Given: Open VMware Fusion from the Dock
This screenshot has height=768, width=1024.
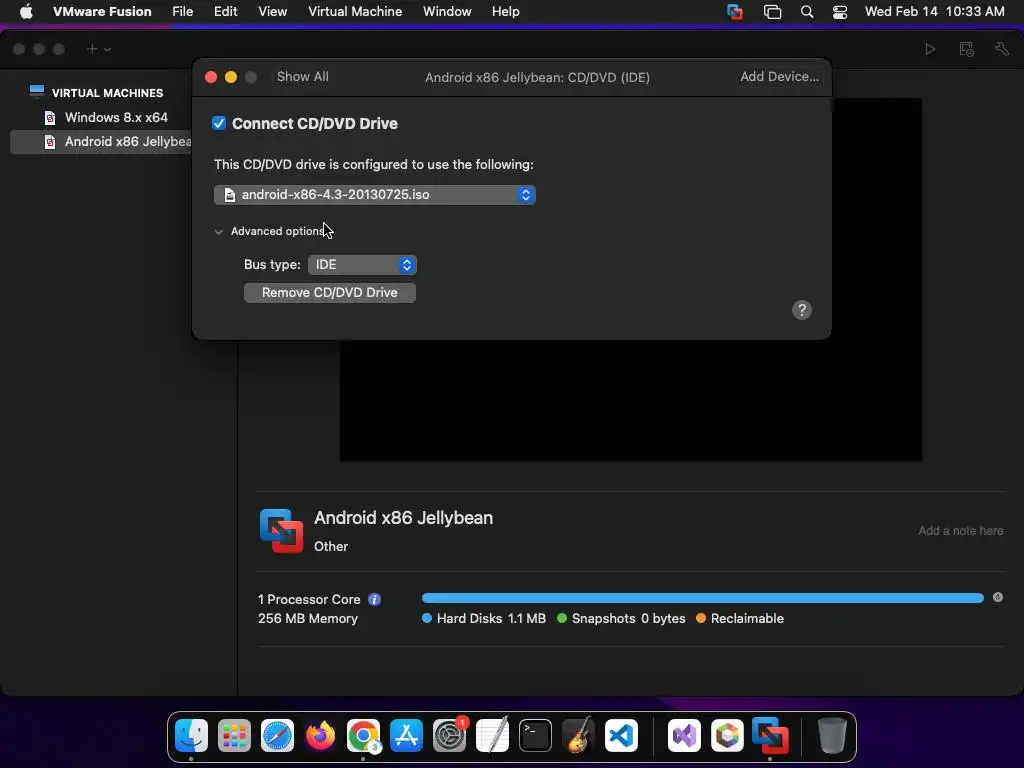Looking at the screenshot, I should coord(771,736).
